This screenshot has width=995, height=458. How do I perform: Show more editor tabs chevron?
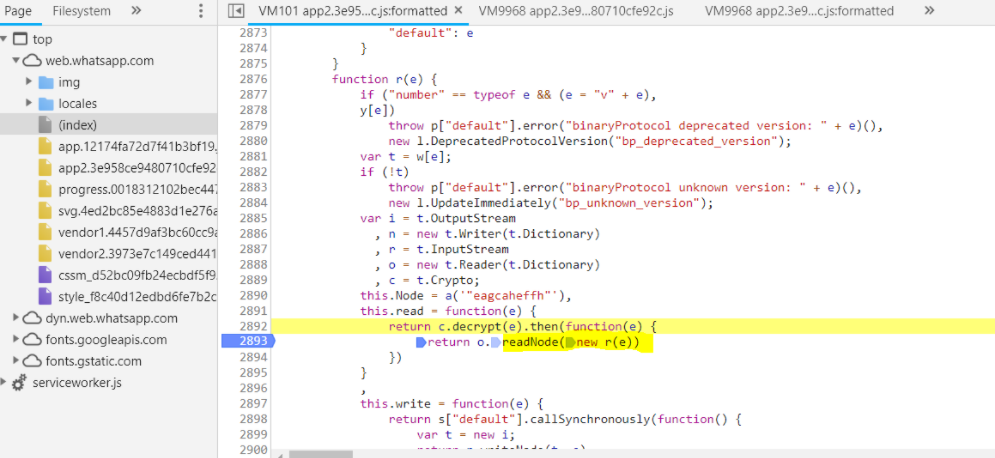(930, 11)
